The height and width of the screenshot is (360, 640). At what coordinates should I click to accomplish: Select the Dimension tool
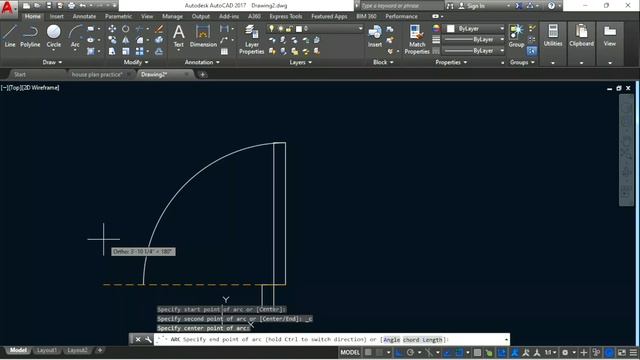[203, 36]
